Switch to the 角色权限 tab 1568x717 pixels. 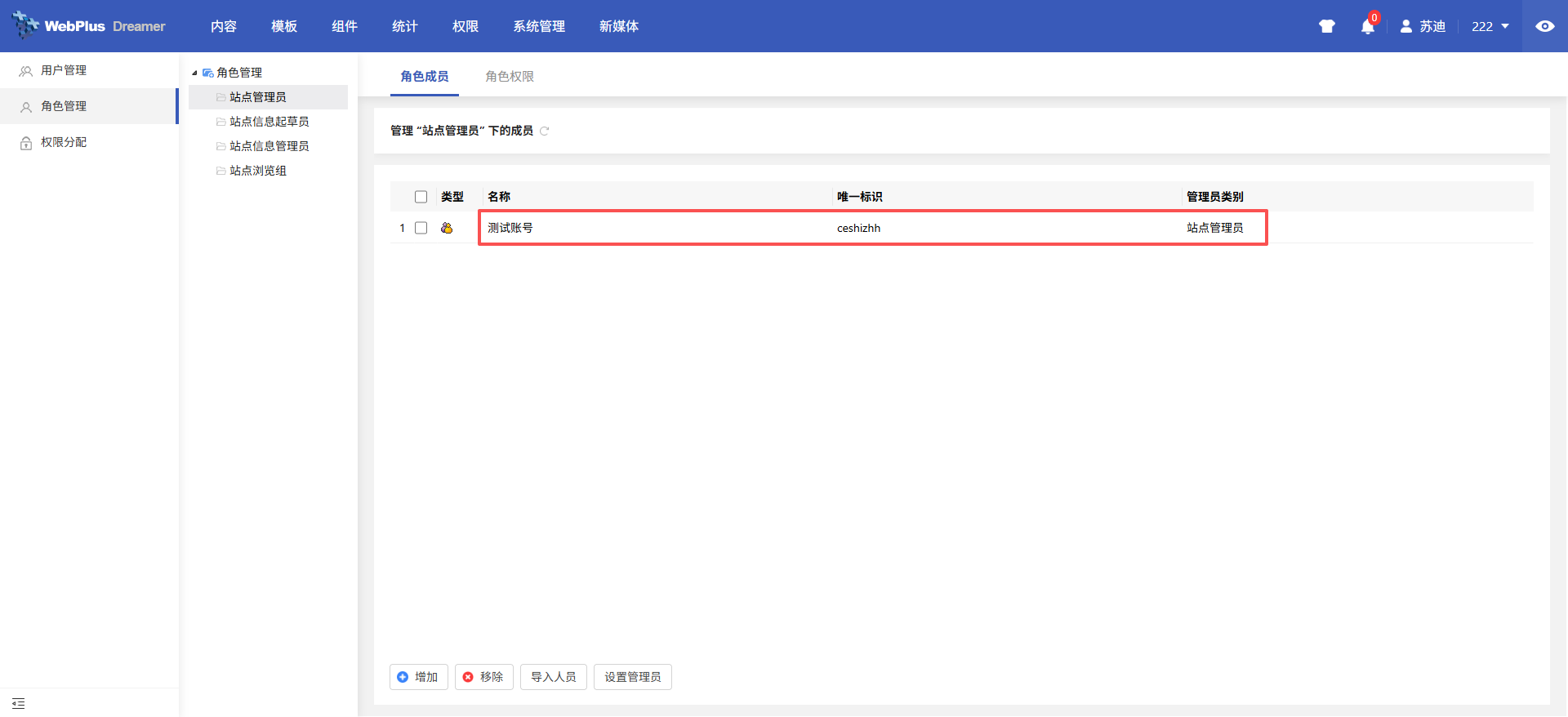click(x=509, y=76)
